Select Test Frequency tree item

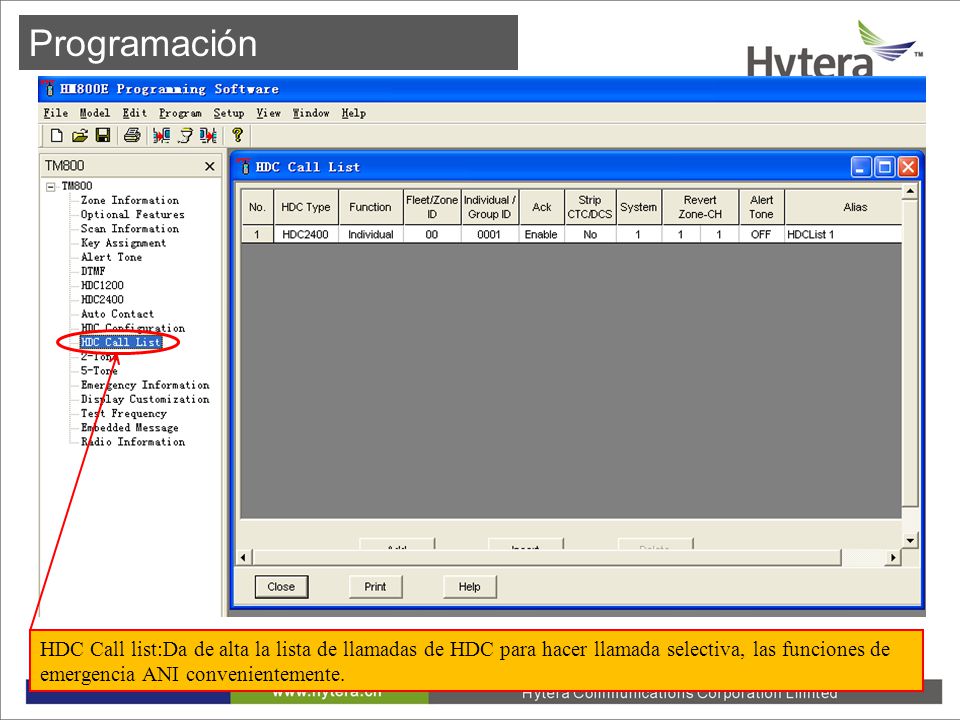(x=124, y=414)
